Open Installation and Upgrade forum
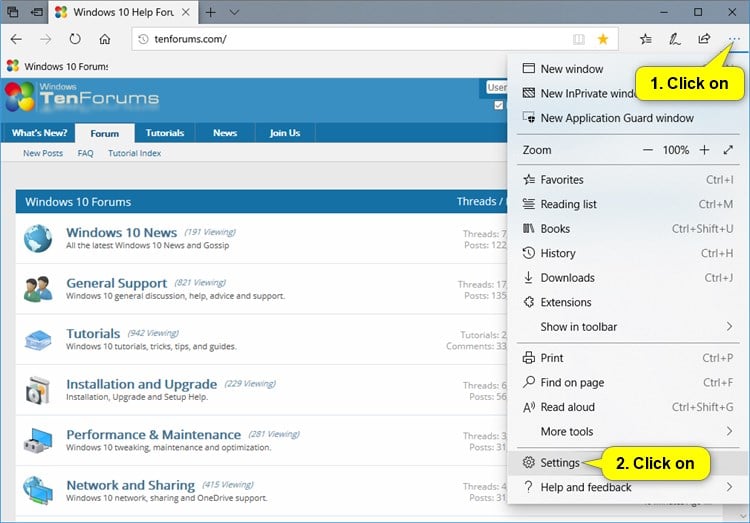Viewport: 750px width, 523px height. [142, 384]
